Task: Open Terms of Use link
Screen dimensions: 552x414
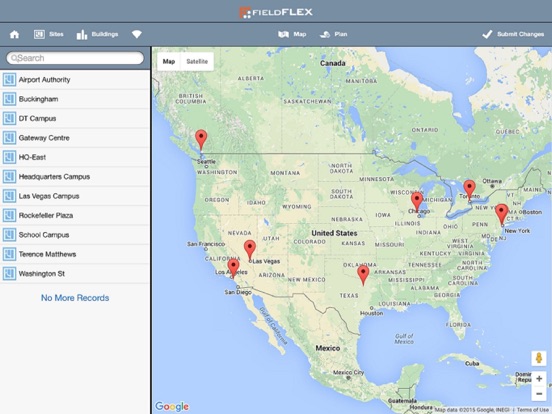Action: coord(534,410)
